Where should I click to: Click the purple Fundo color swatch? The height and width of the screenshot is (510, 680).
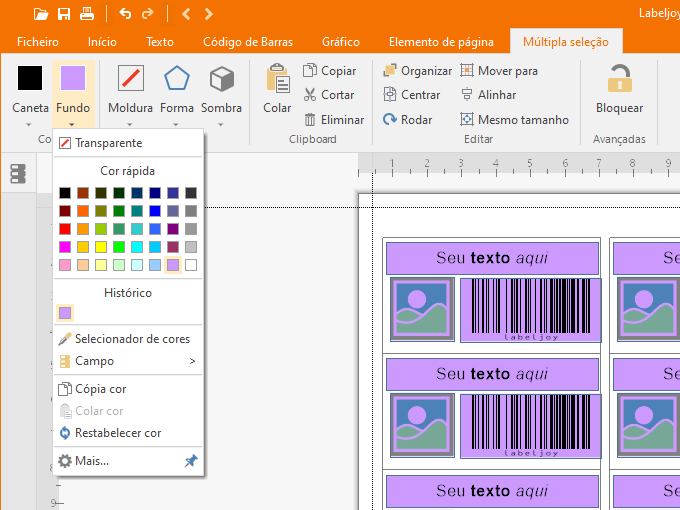[x=73, y=78]
